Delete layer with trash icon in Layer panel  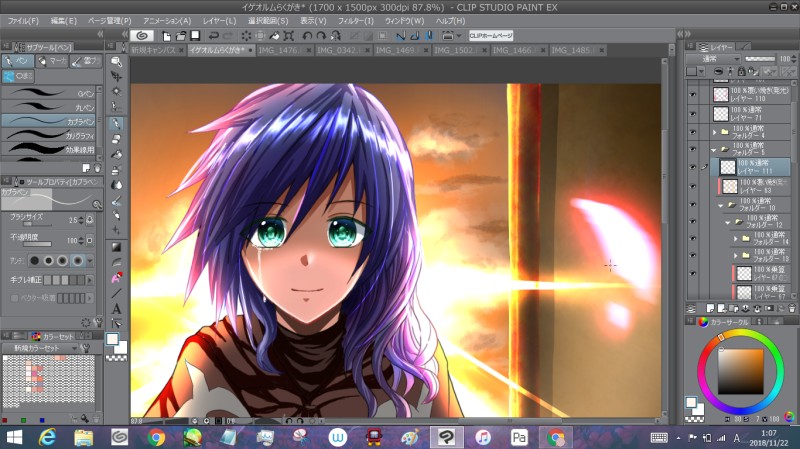click(x=792, y=308)
